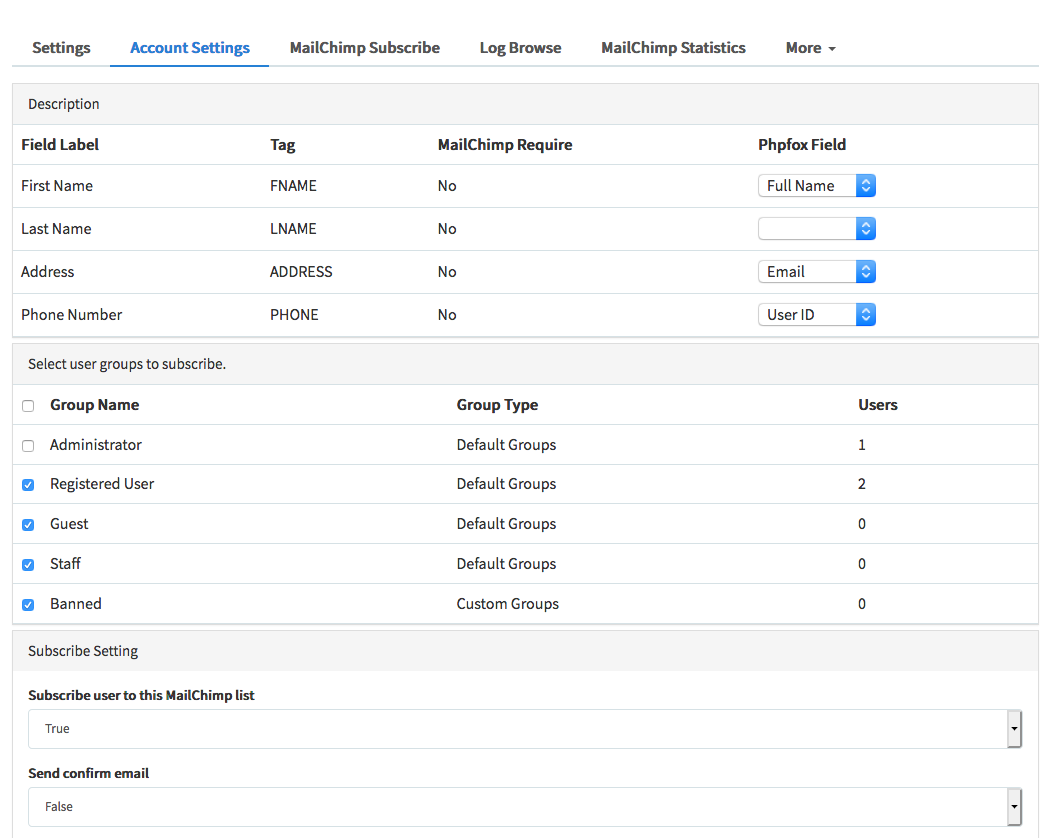
Task: Switch to MailChimp Subscribe tab
Action: 364,48
